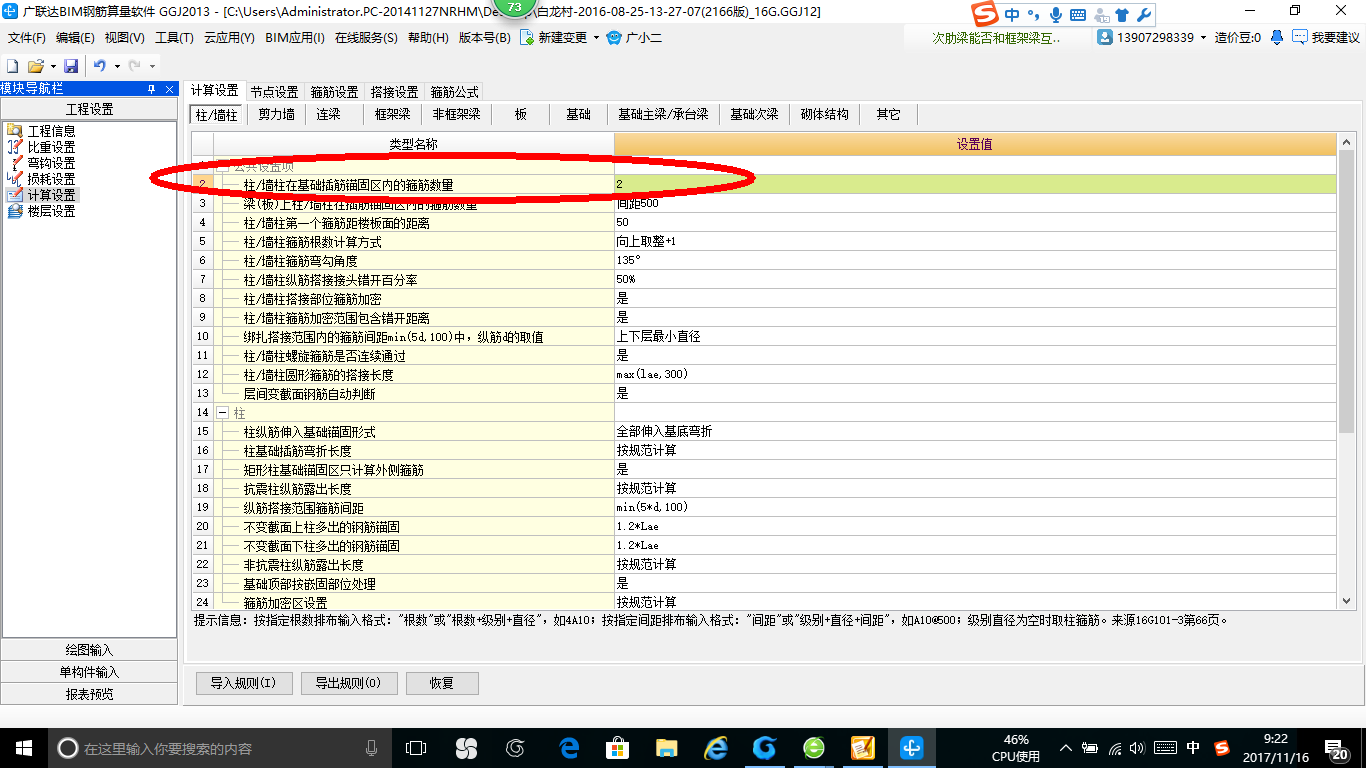The height and width of the screenshot is (768, 1366).
Task: Click the 广小二 mascot icon
Action: tap(614, 37)
